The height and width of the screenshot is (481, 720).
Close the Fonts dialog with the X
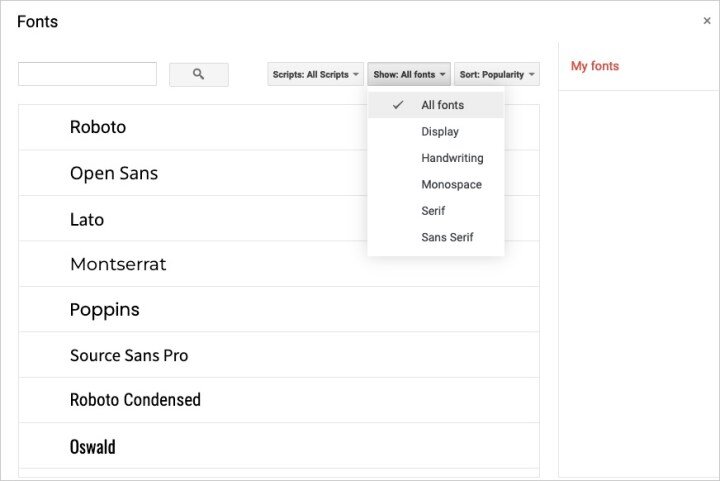707,21
